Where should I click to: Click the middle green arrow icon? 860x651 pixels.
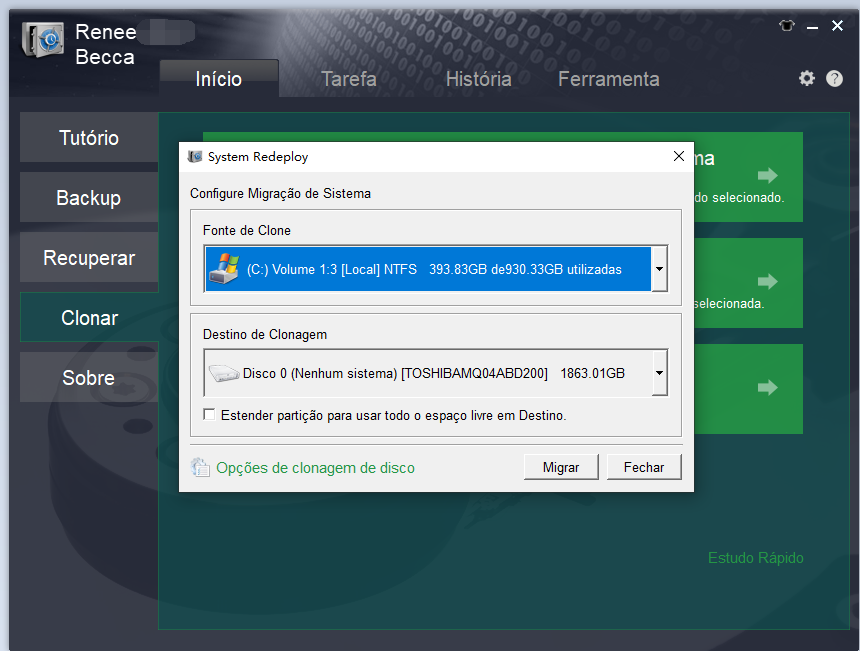coord(767,282)
